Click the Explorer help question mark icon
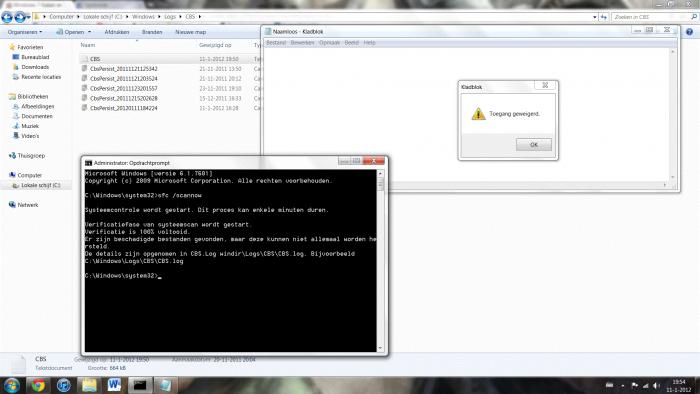 click(x=689, y=32)
